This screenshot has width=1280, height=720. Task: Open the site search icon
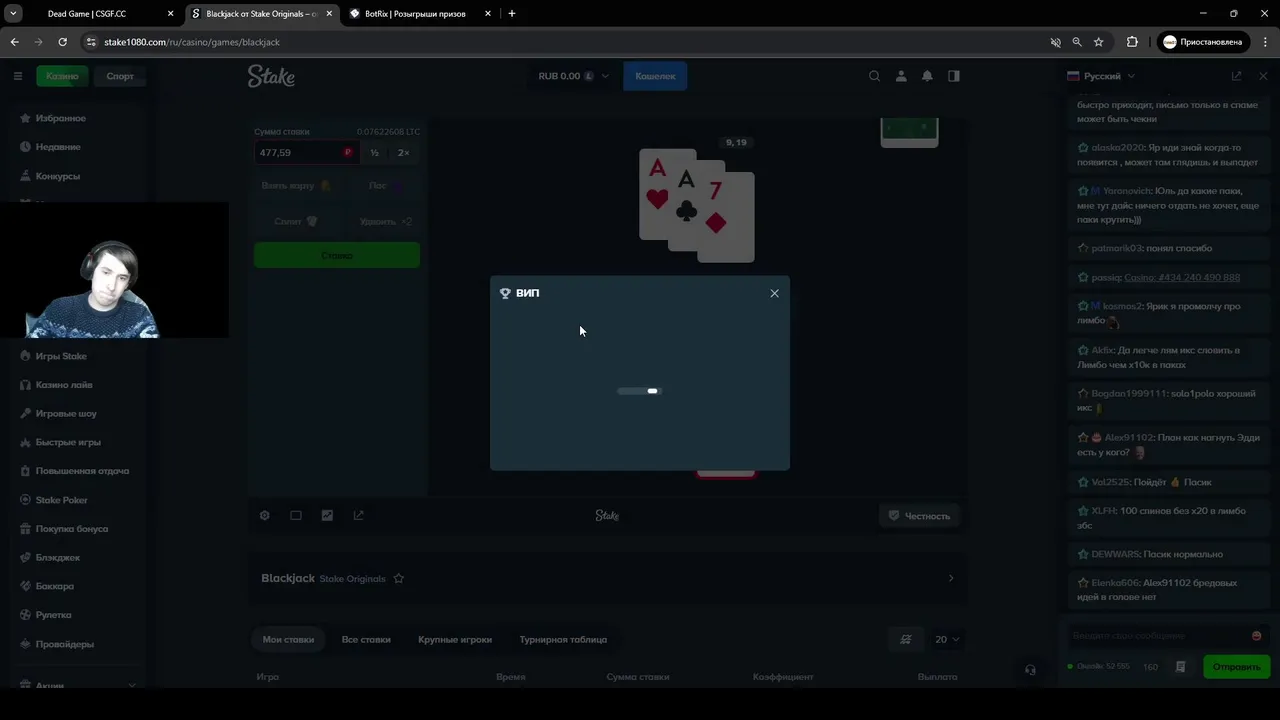(875, 76)
